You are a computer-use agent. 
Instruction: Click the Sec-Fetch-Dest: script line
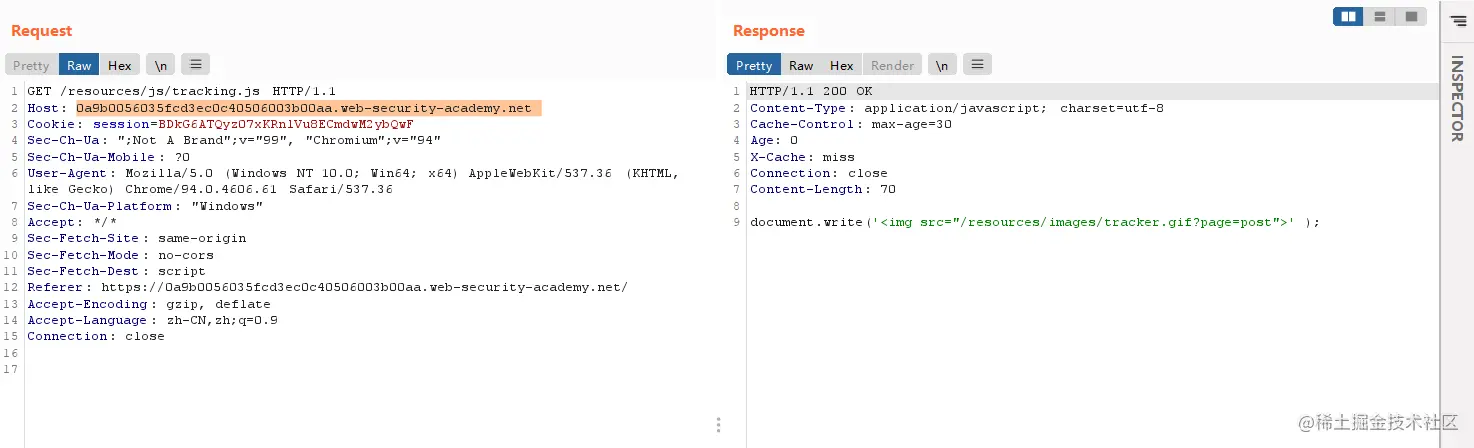point(116,271)
